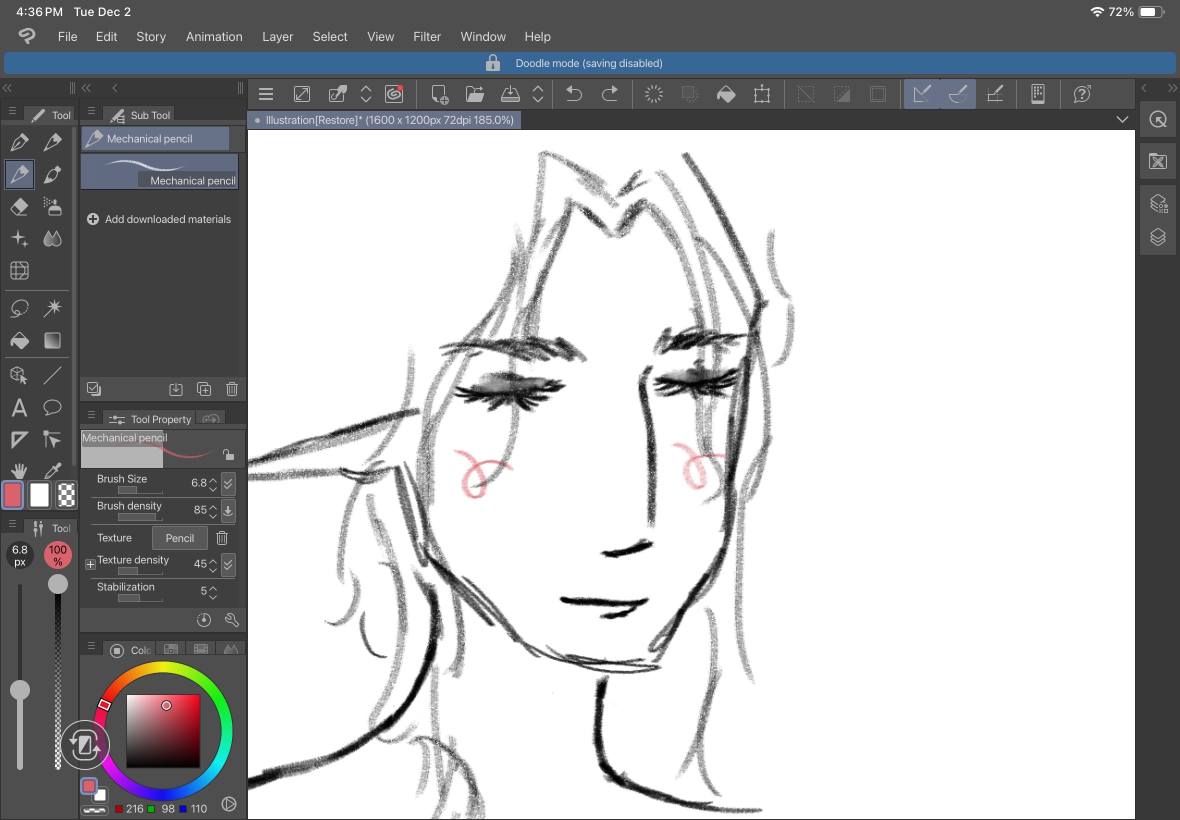Select the Fill bucket tool
The image size is (1180, 820).
20,341
